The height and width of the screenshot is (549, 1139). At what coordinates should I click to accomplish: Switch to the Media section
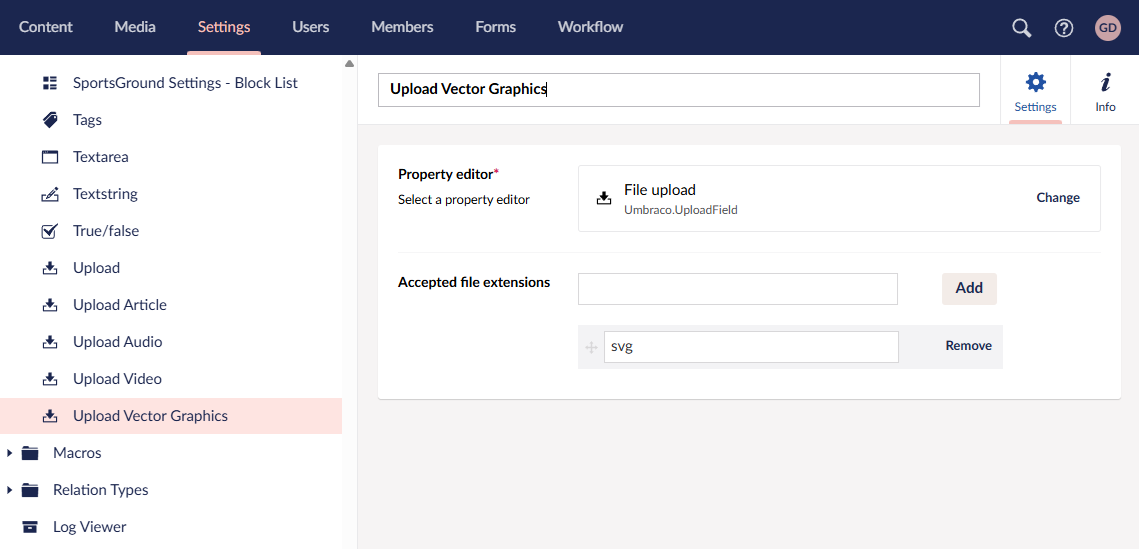135,28
